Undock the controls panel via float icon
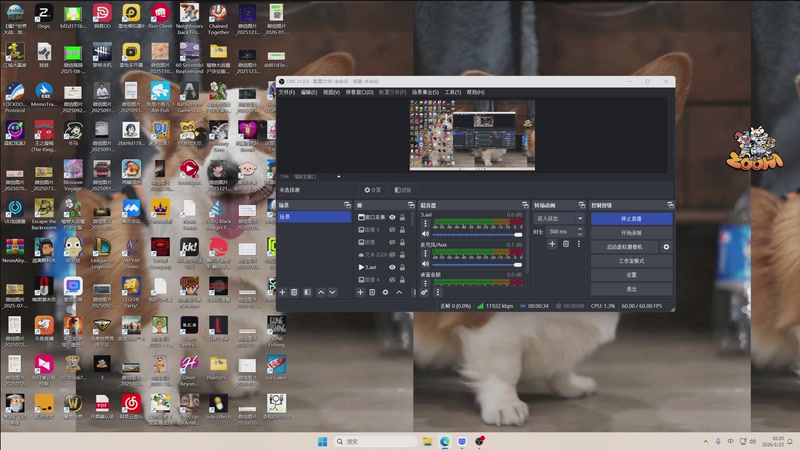 670,205
